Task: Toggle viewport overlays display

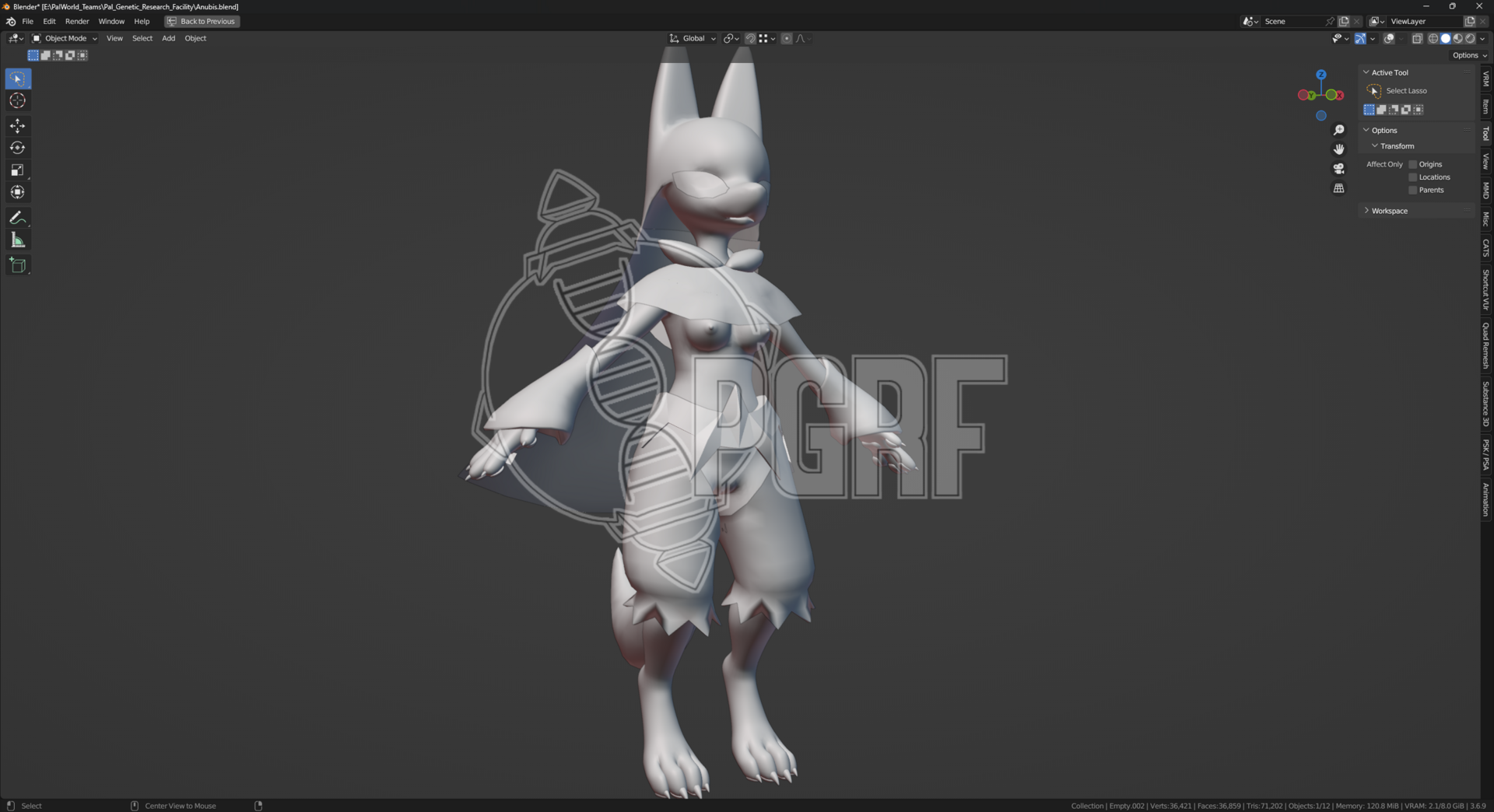Action: (1389, 38)
